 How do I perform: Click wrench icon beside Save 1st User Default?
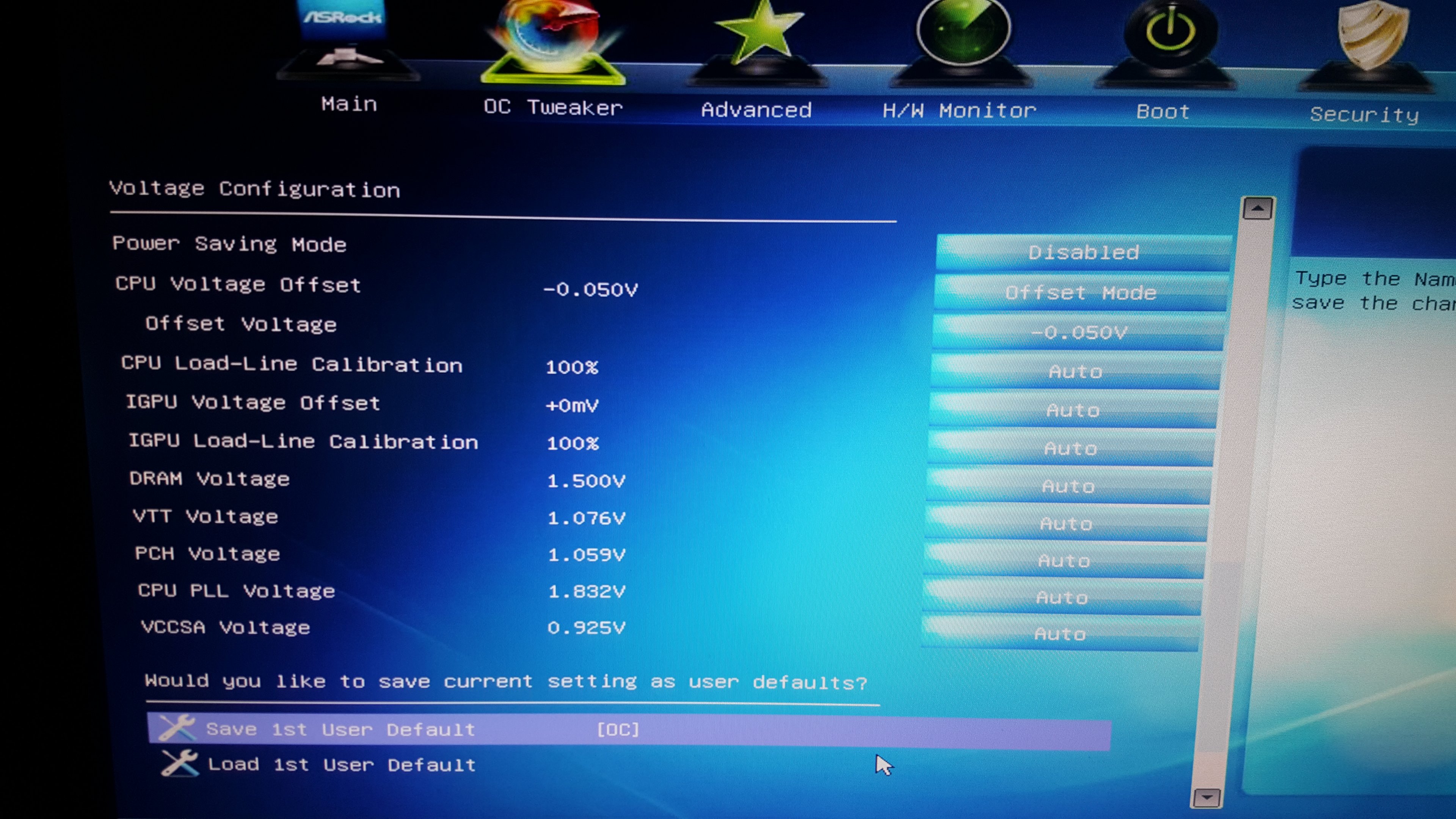point(176,728)
